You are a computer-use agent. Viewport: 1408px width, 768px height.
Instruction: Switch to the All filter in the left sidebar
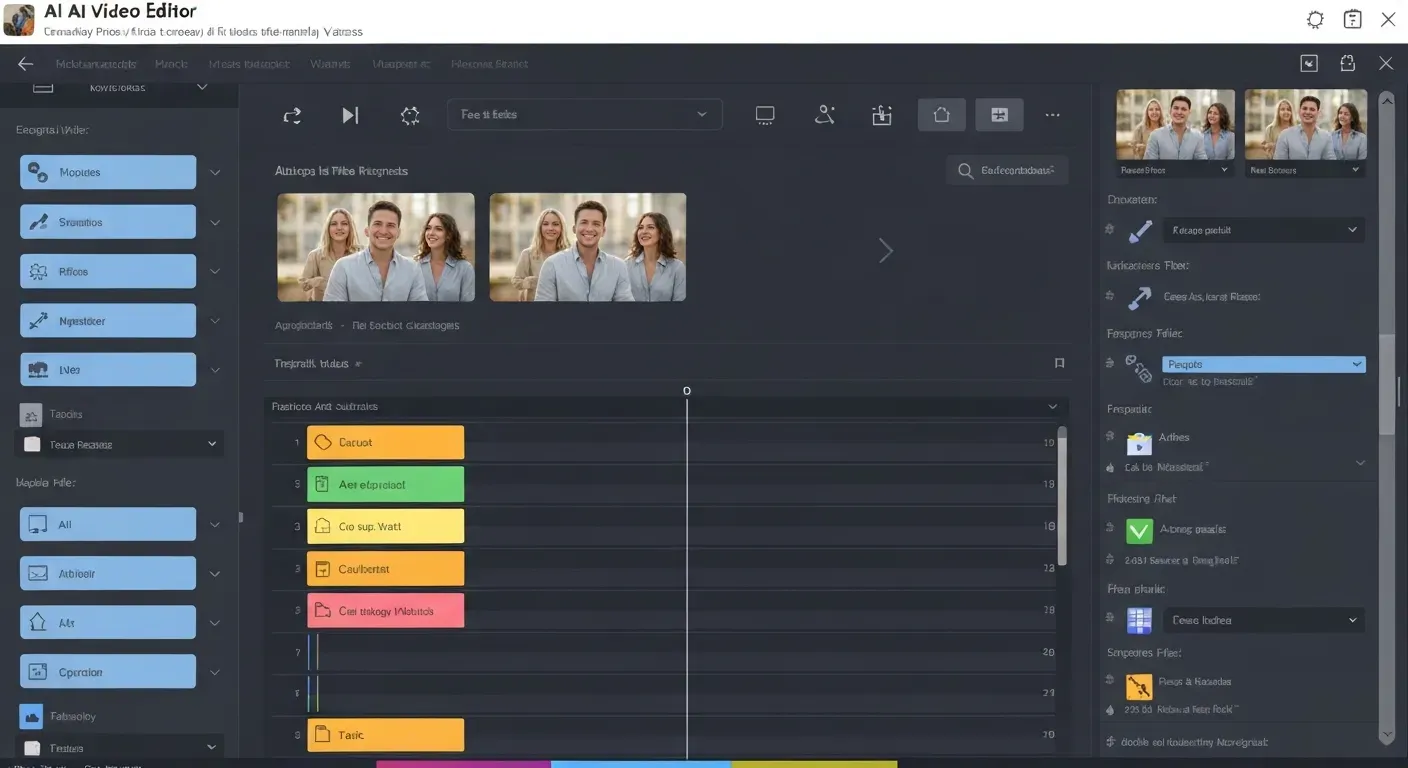pos(106,523)
